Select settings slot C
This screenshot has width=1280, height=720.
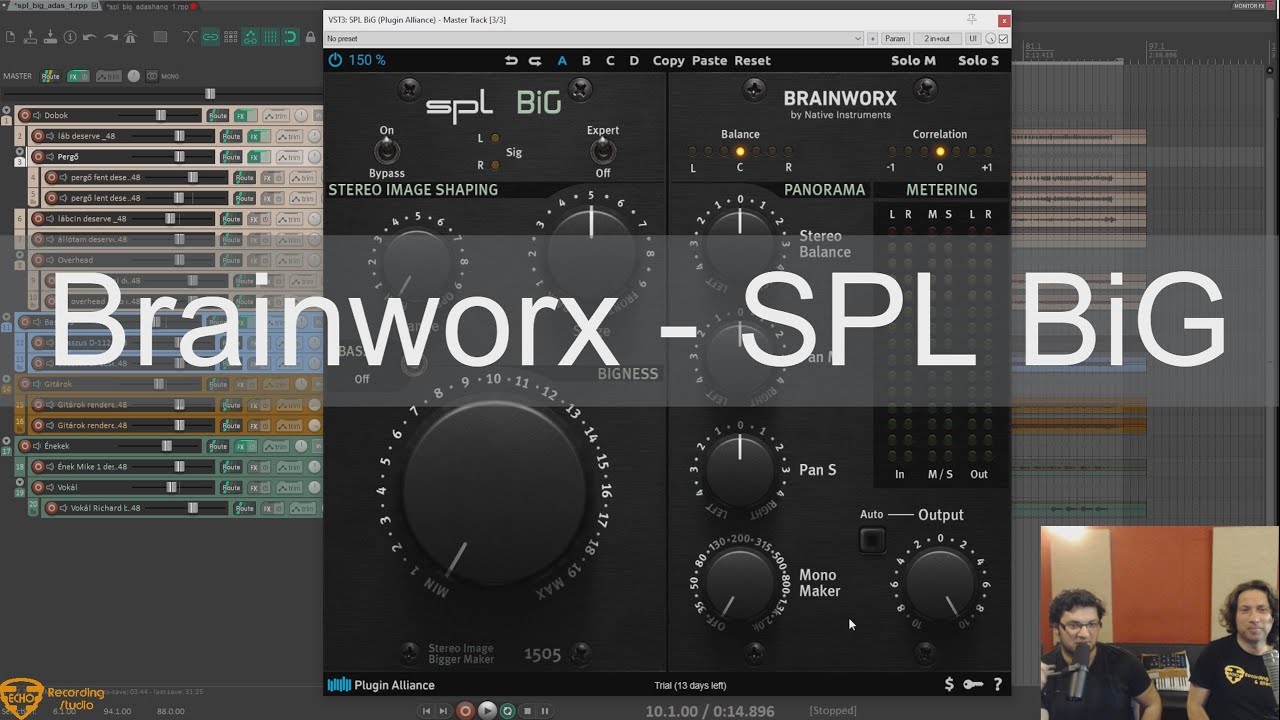coord(610,60)
